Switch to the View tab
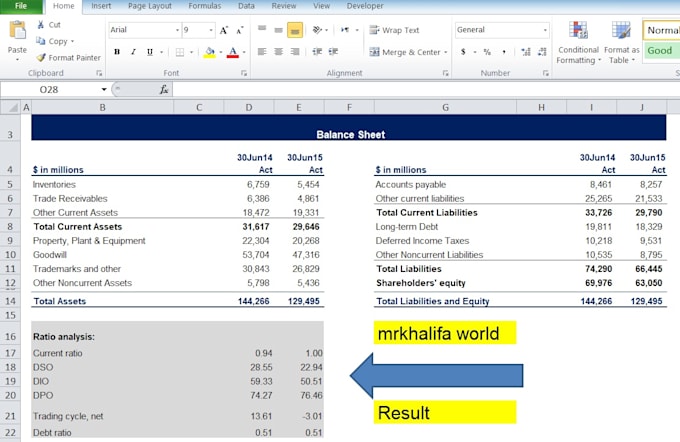Viewport: 680px width, 442px height. 321,6
